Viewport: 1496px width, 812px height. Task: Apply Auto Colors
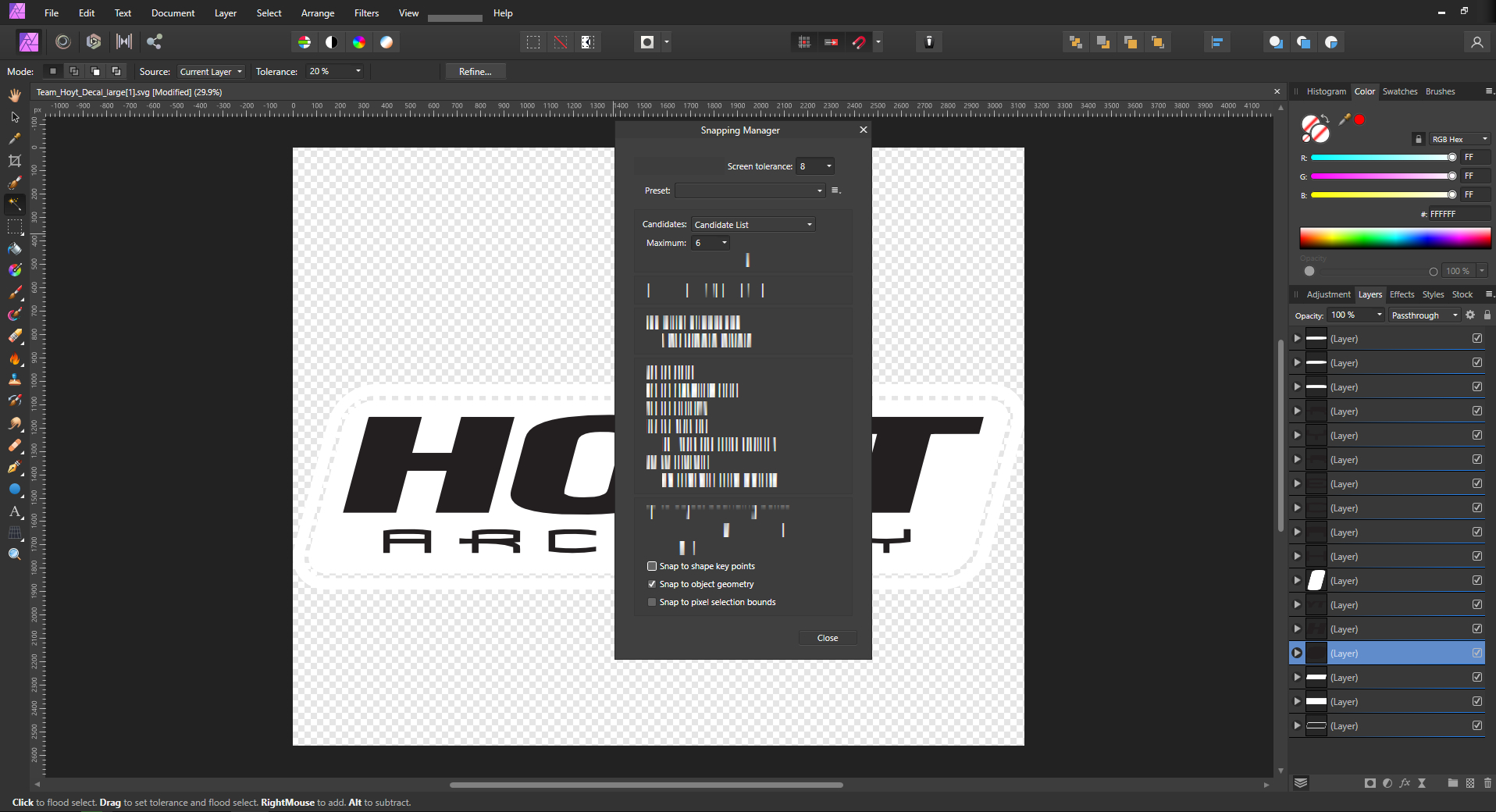coord(359,42)
